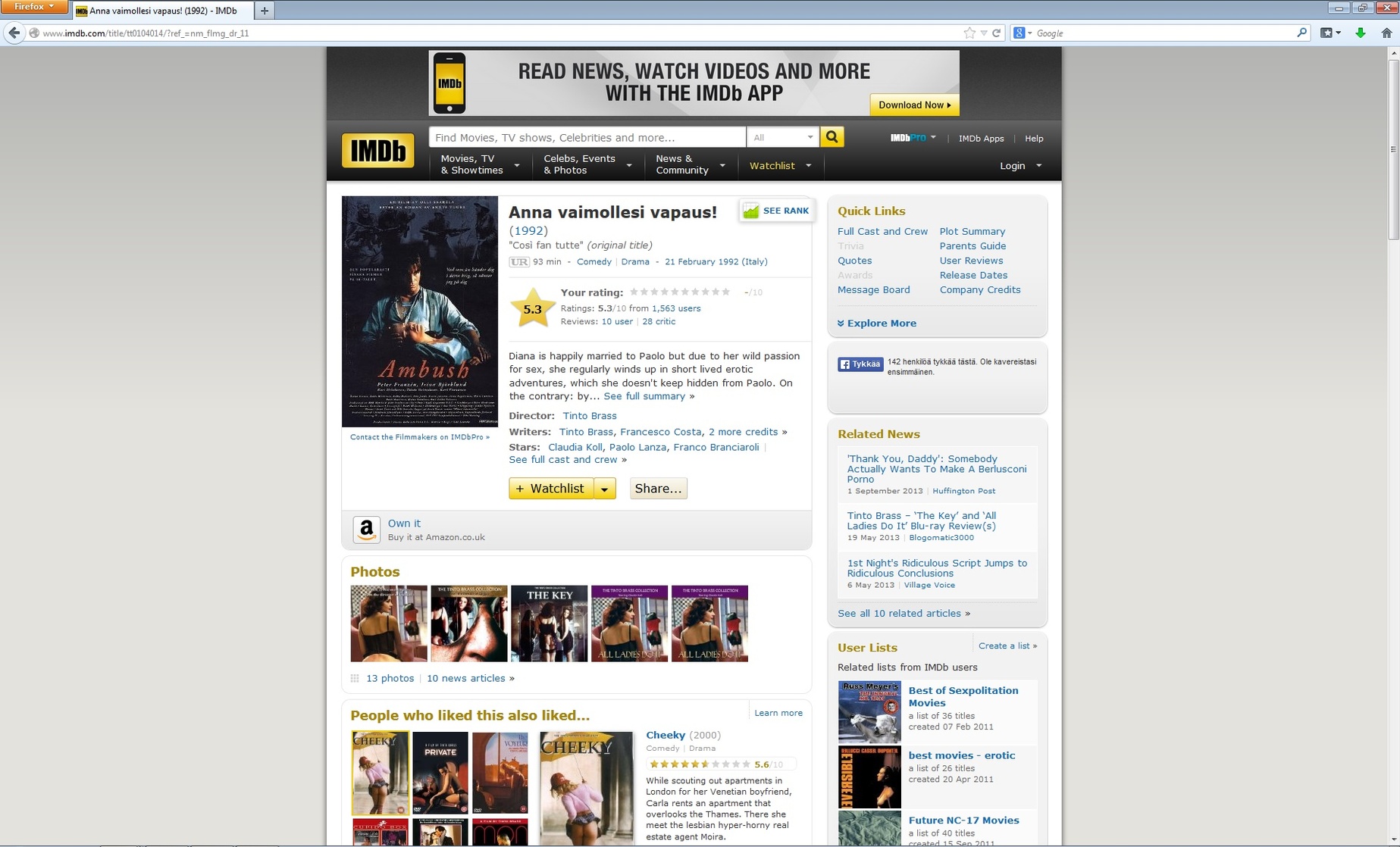Click Download Now in the app banner
The width and height of the screenshot is (1400, 847).
click(x=914, y=105)
